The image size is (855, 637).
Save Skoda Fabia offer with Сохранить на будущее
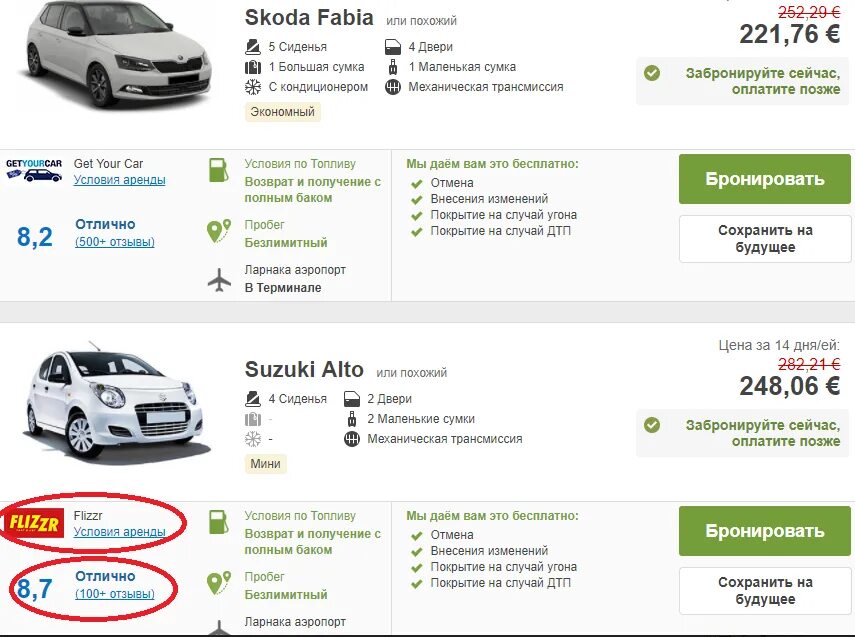(x=765, y=239)
